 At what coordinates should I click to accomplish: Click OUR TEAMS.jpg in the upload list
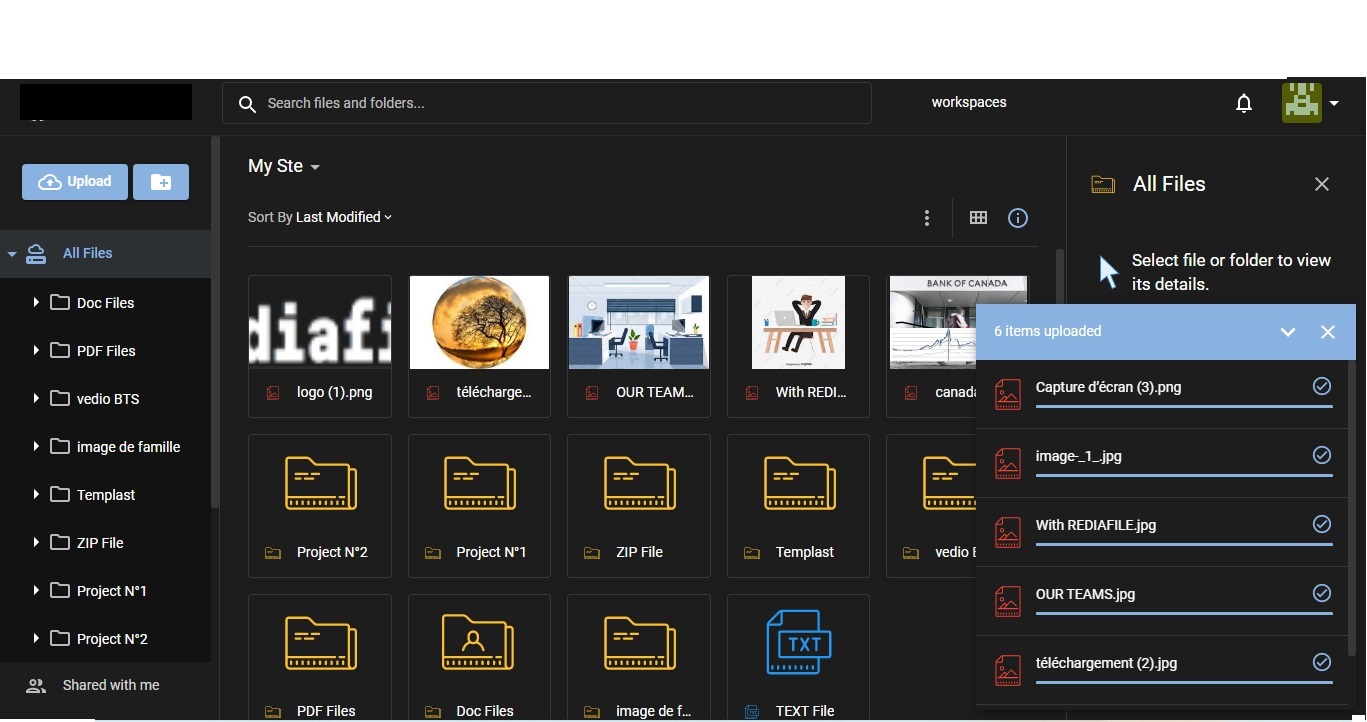coord(1085,594)
